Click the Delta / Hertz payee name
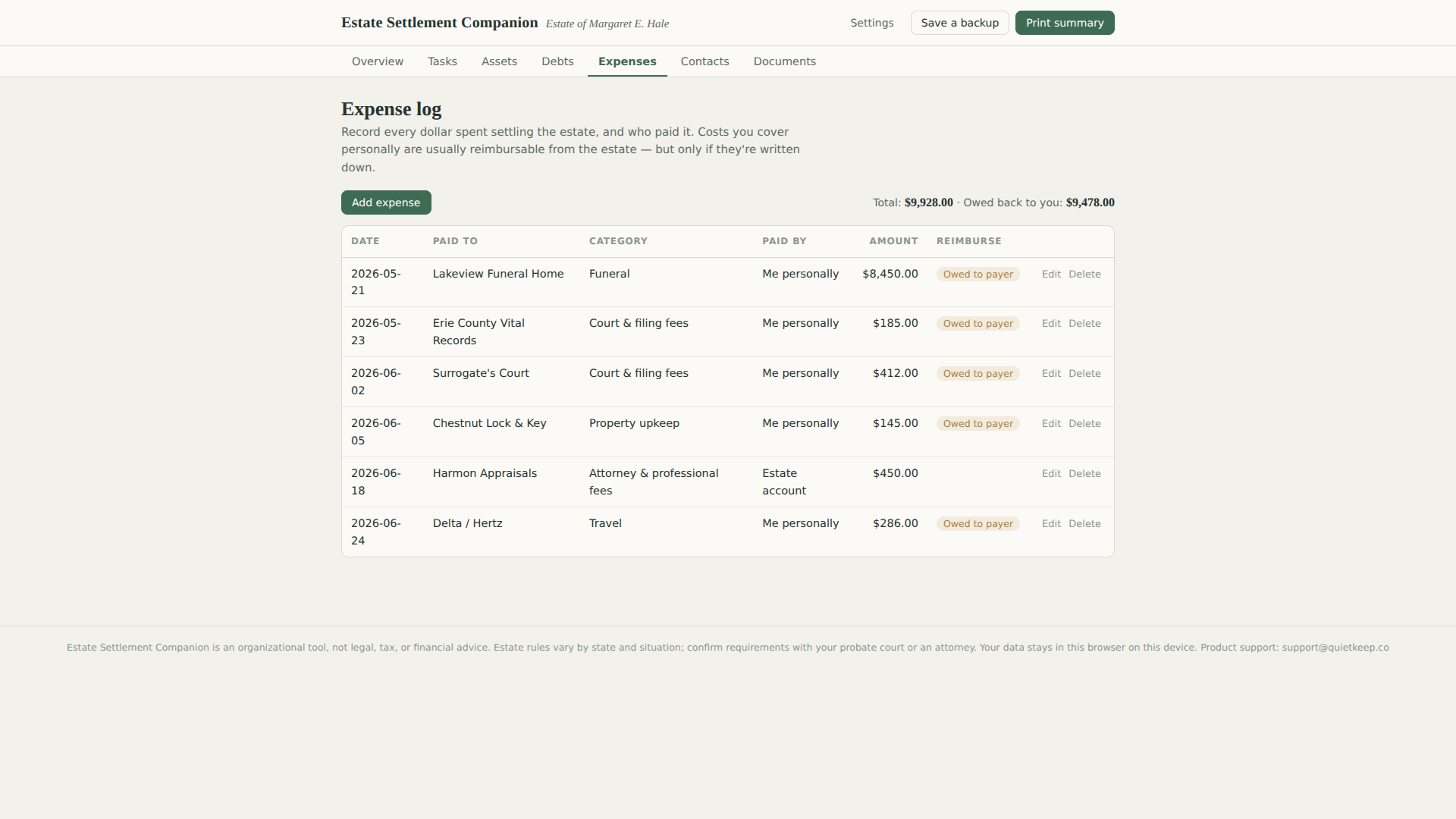This screenshot has width=1456, height=819. point(467,523)
